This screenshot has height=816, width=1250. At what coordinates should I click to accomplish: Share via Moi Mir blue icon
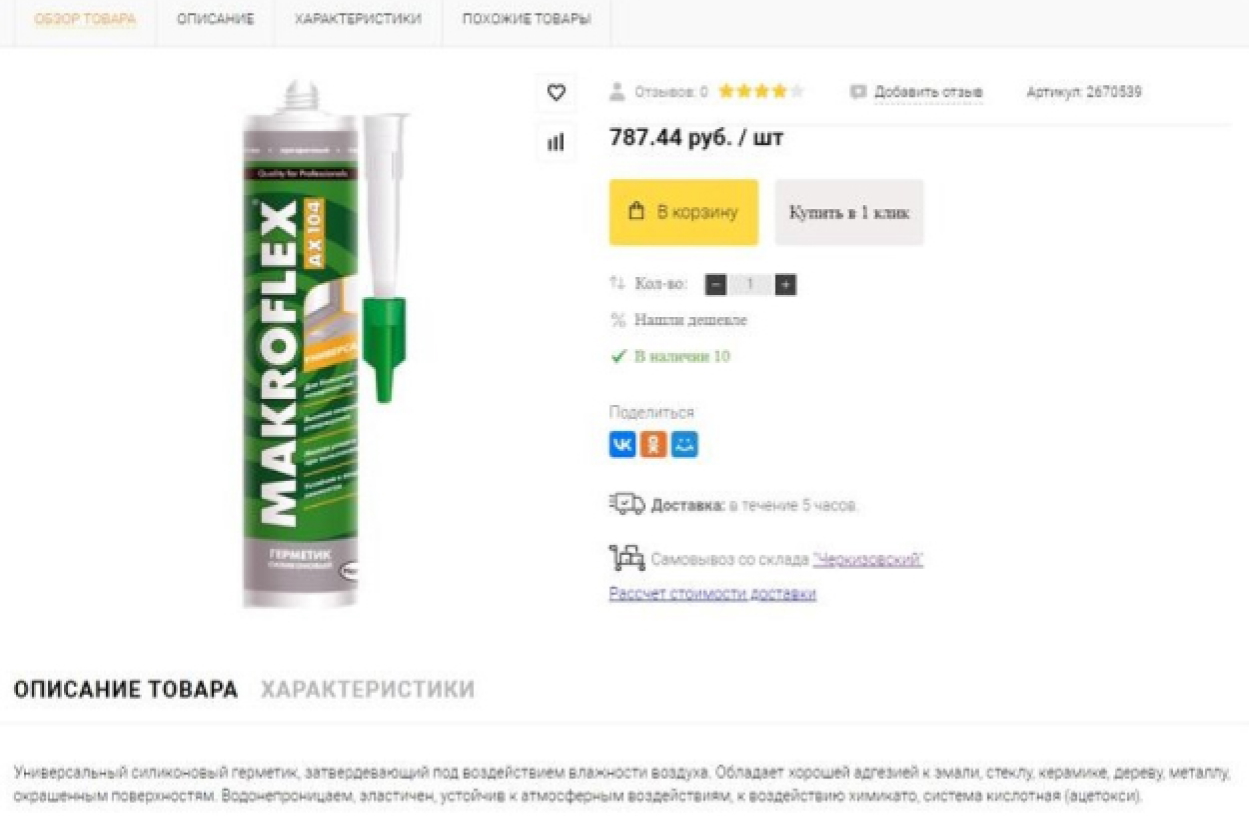coord(684,445)
